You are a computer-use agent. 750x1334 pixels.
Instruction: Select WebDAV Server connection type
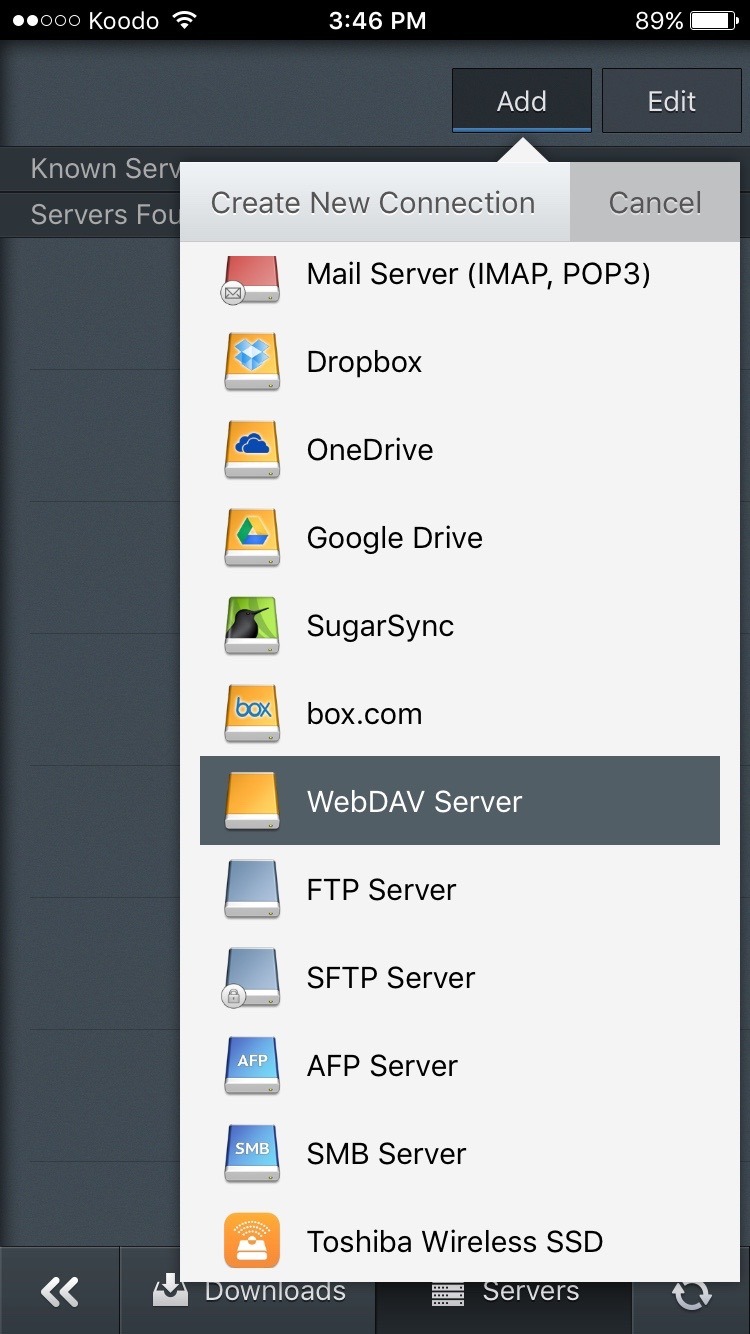coord(460,801)
